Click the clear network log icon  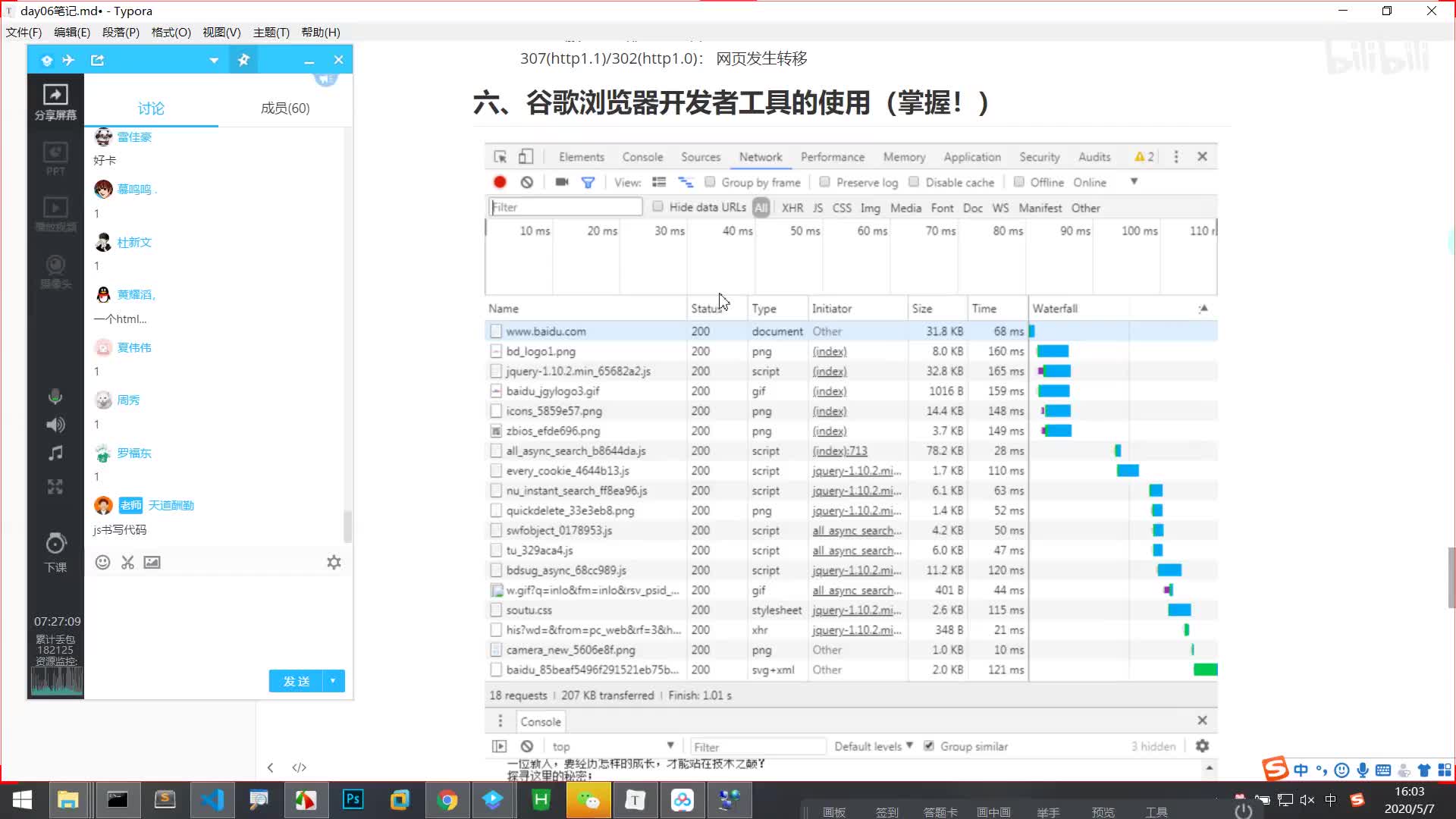527,182
